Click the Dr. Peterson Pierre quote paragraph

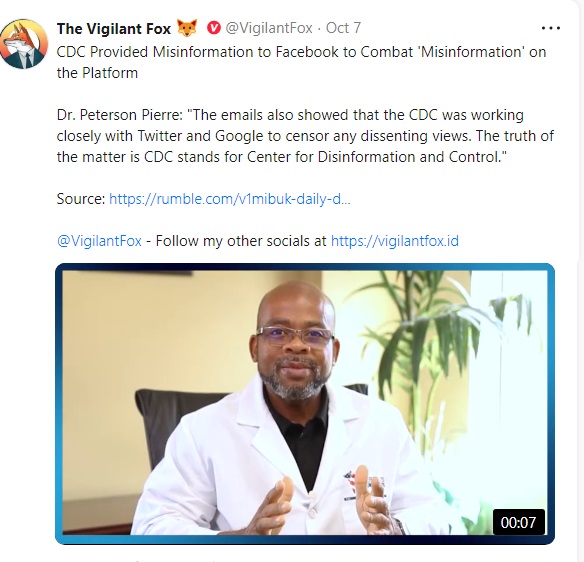point(305,136)
